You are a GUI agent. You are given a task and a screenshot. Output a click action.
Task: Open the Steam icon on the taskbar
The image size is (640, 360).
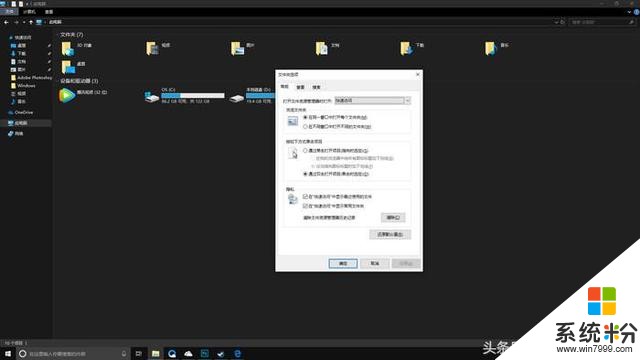click(x=221, y=353)
